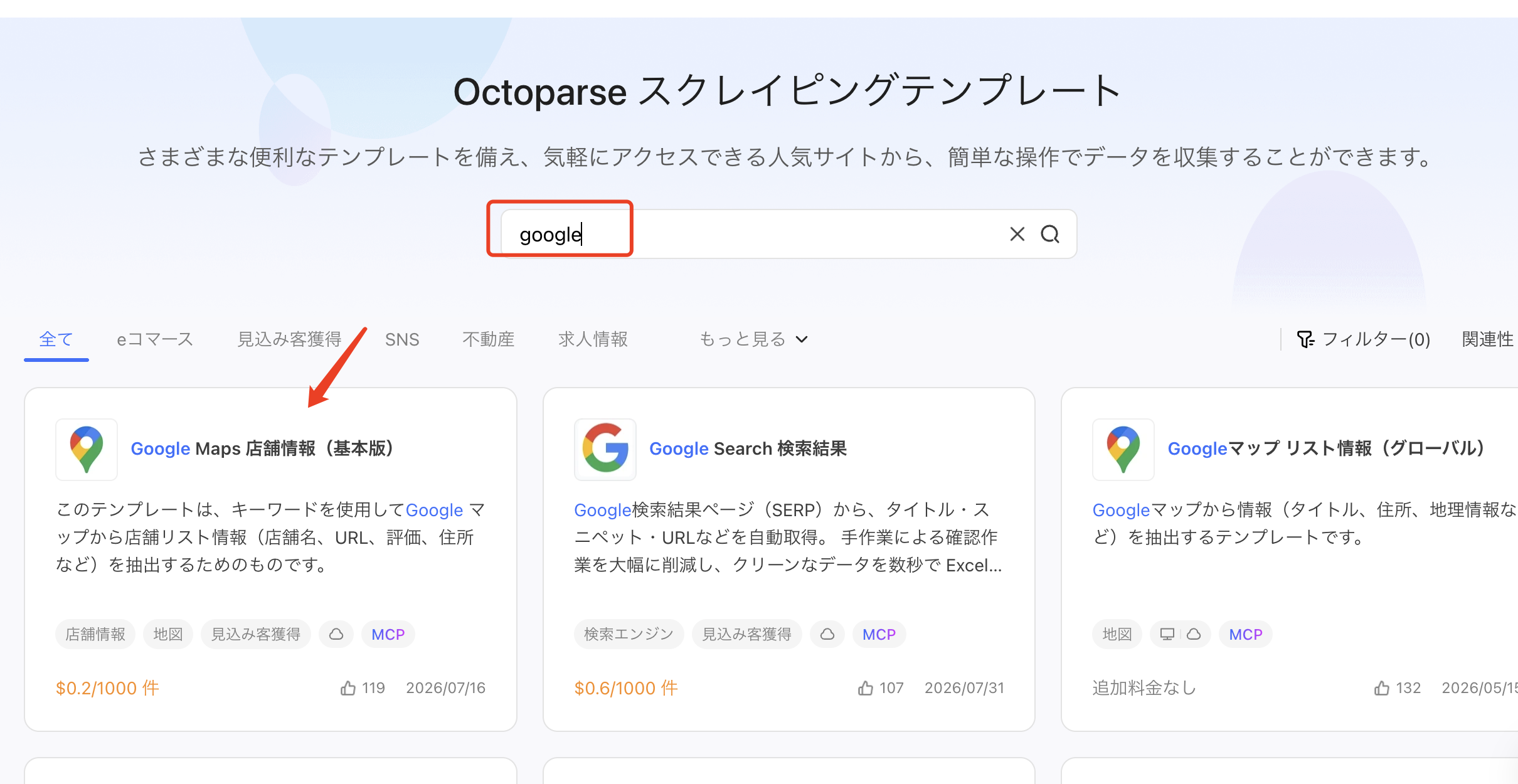Click the thumbs-up icon next to 107
The height and width of the screenshot is (784, 1518).
coord(866,688)
